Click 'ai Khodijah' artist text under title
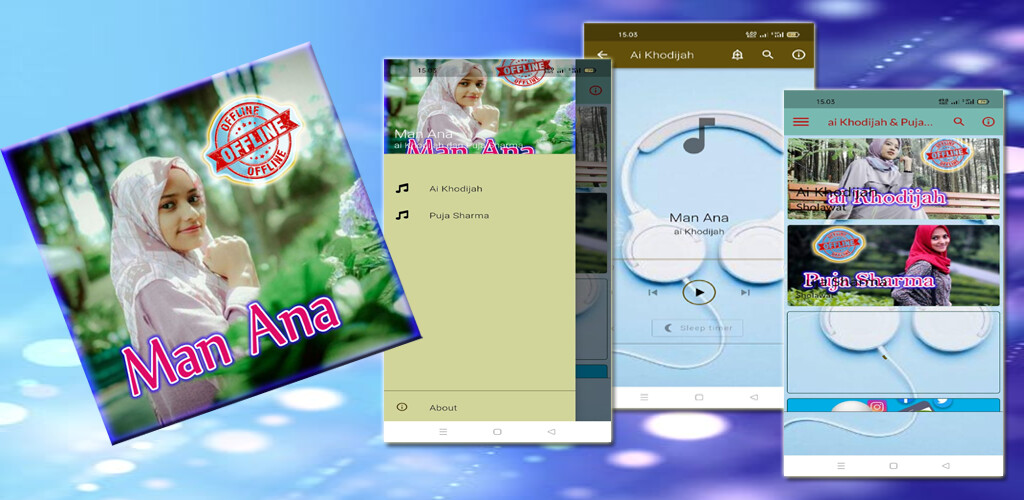This screenshot has width=1024, height=500. (x=699, y=232)
